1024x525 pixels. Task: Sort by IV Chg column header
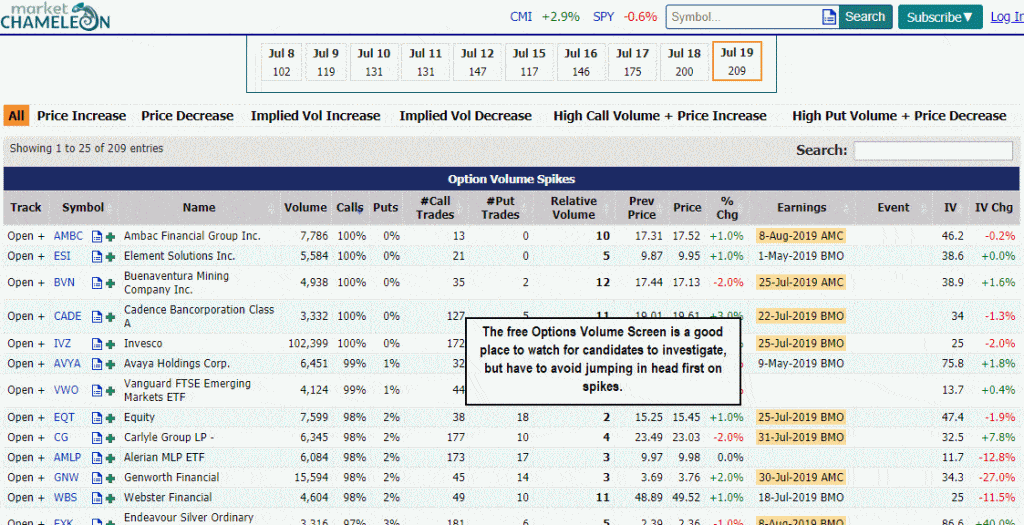tap(993, 208)
